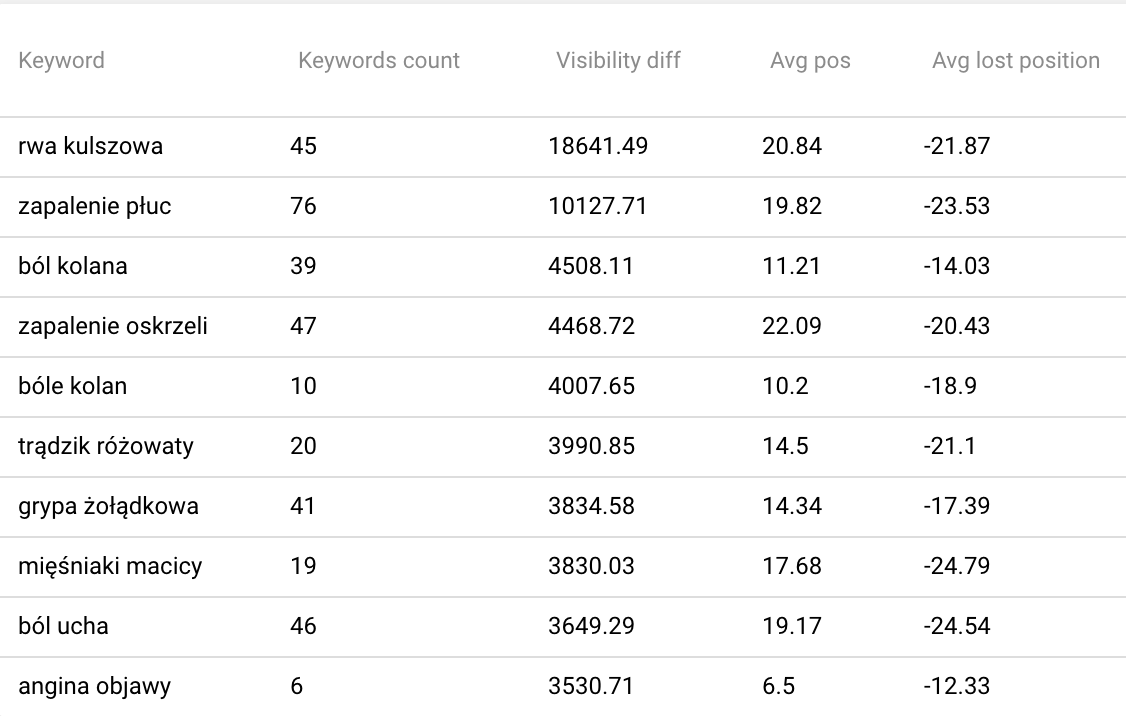Select the zapalenie płuc keyword cell
Viewport: 1126px width, 716px height.
point(95,206)
